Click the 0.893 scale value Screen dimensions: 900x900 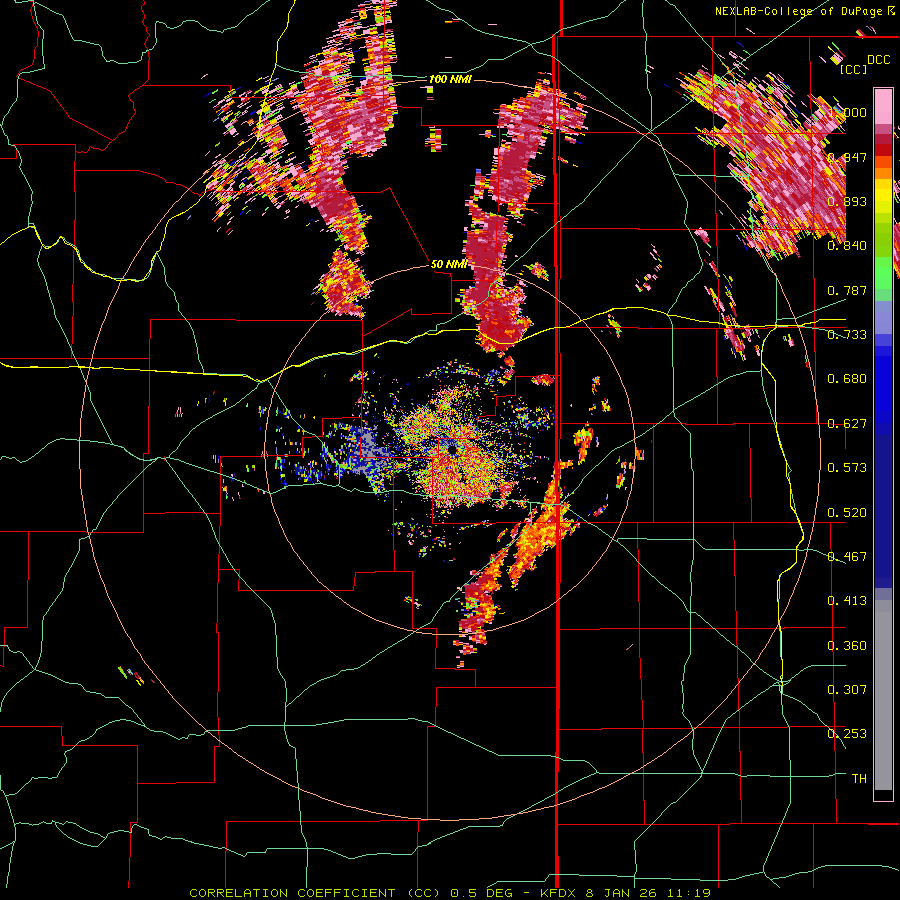(x=847, y=201)
